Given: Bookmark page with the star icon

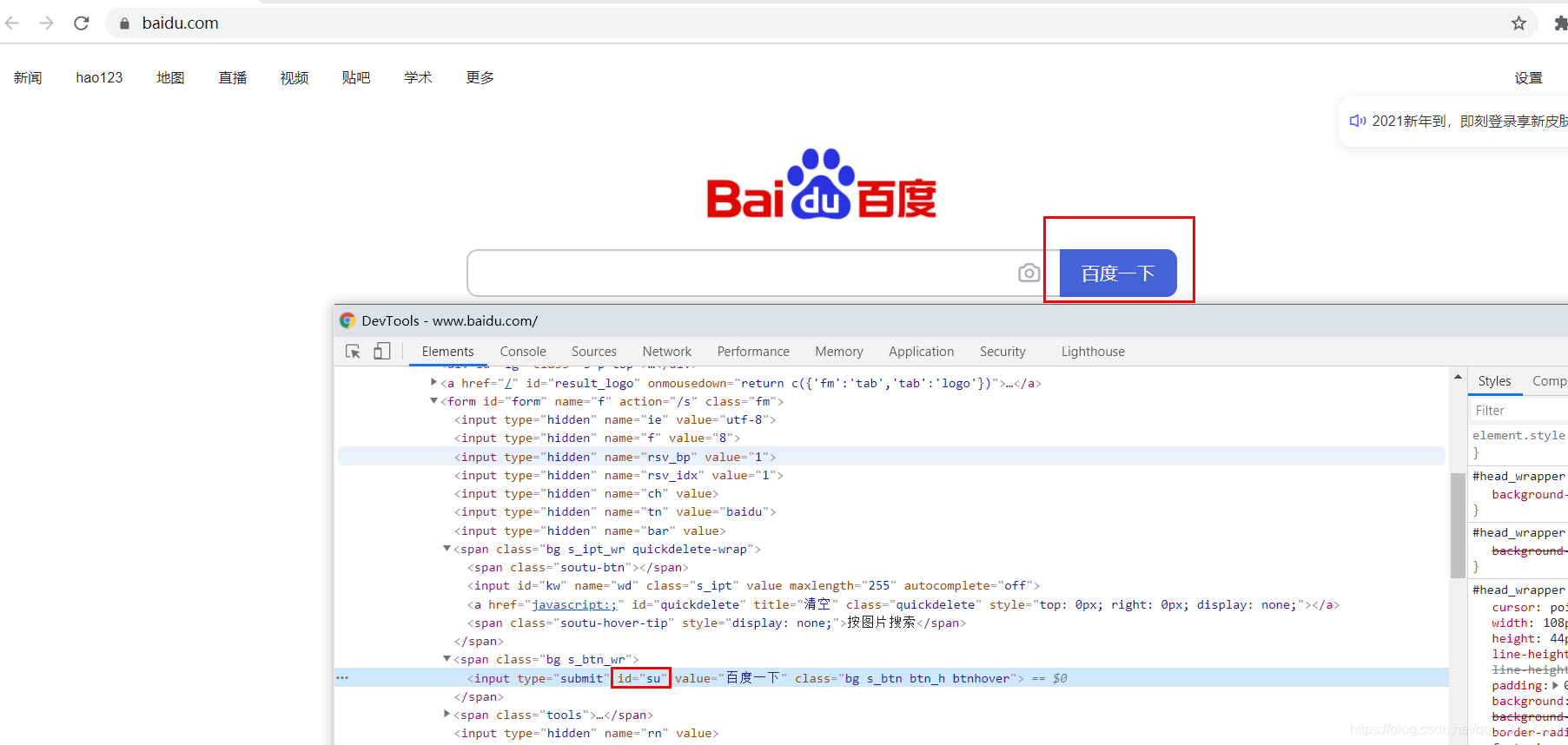Looking at the screenshot, I should click(1518, 23).
